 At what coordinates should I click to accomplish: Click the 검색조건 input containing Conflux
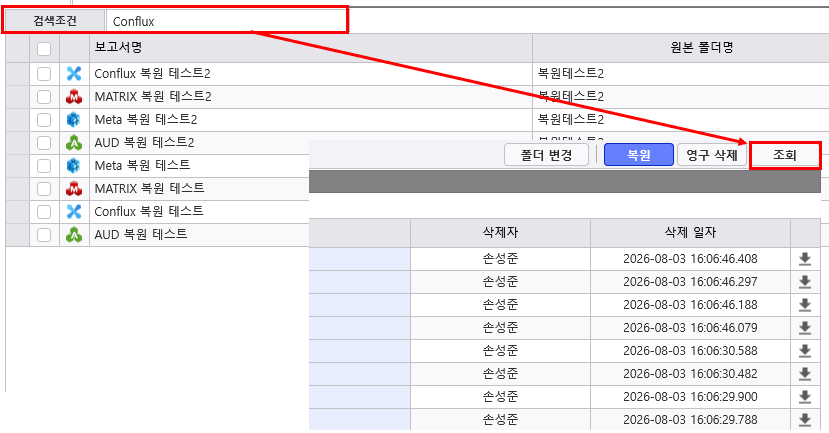click(x=226, y=21)
